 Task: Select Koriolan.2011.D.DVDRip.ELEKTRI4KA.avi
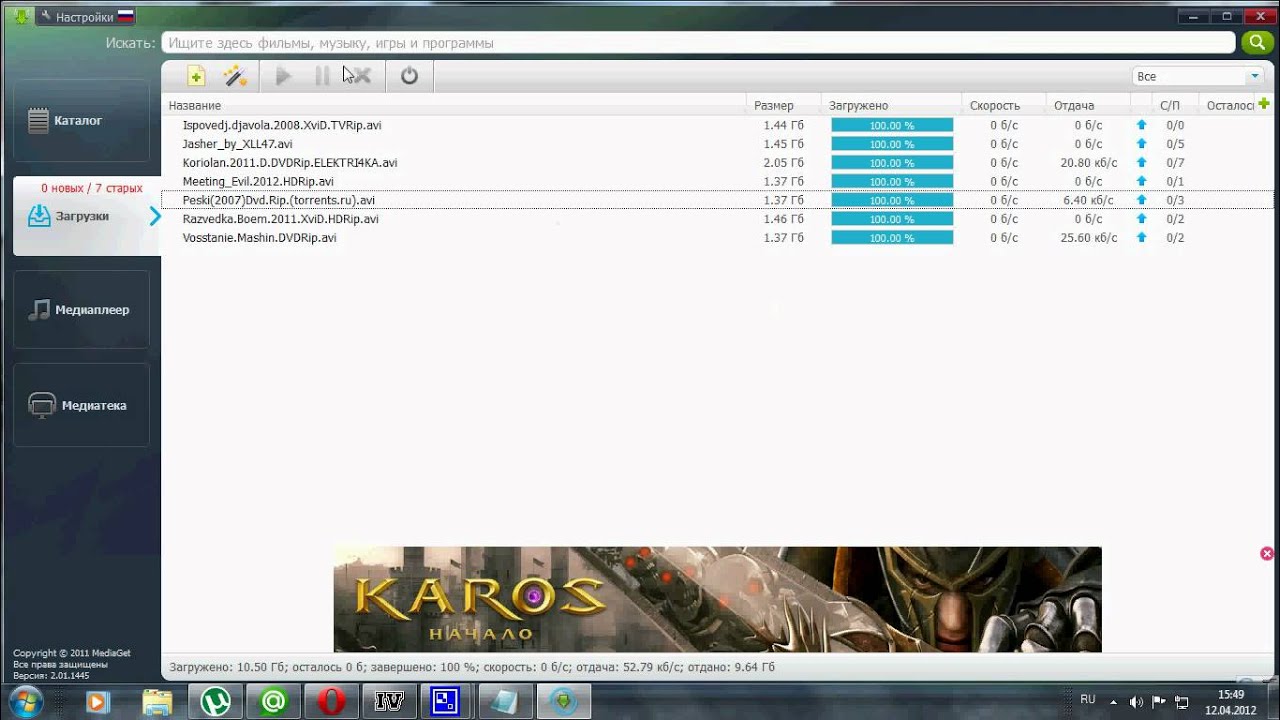(x=290, y=163)
